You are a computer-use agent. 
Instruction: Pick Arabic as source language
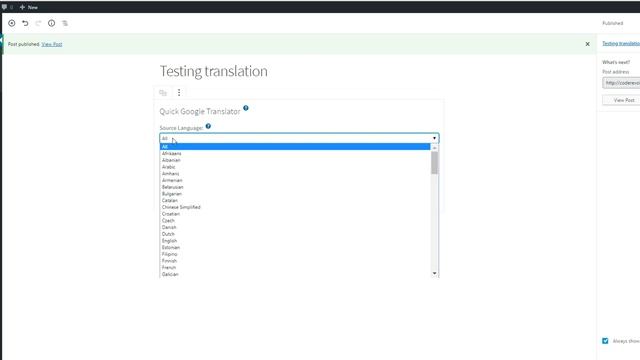pos(295,167)
